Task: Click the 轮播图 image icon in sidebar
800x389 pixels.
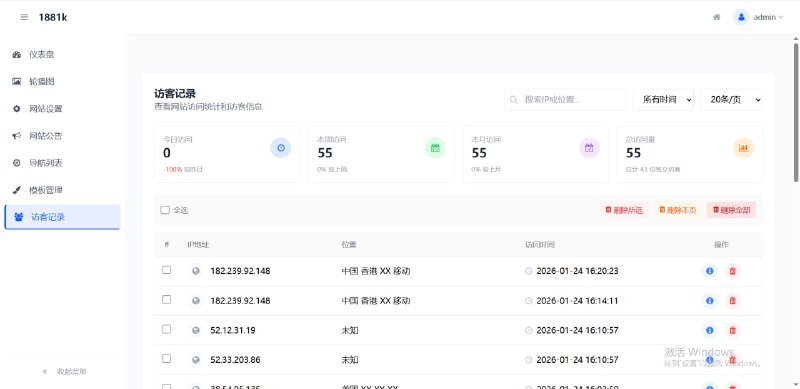Action: click(x=17, y=82)
